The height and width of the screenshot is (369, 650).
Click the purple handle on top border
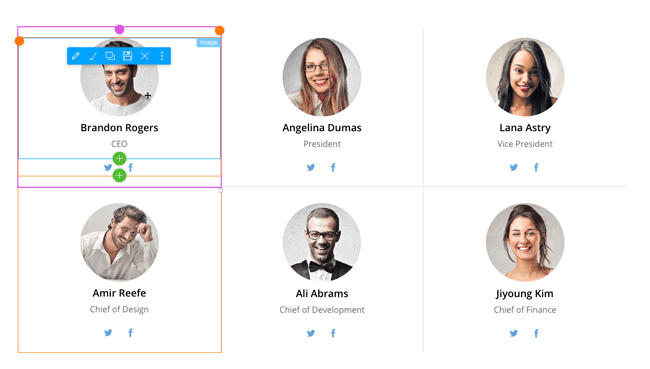pos(119,29)
